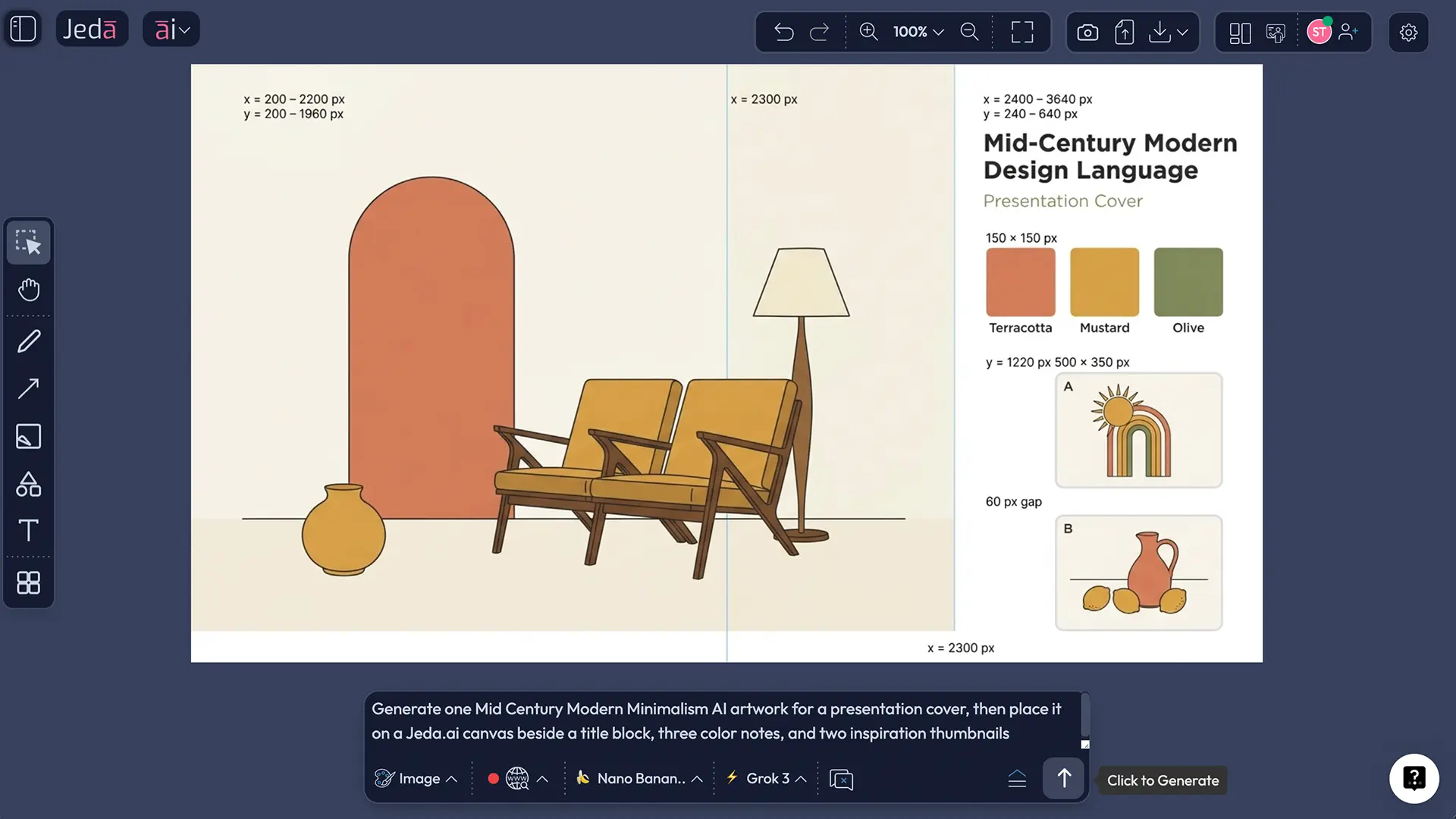
Task: Select thumbnail B with jug and lemons
Action: click(1139, 573)
